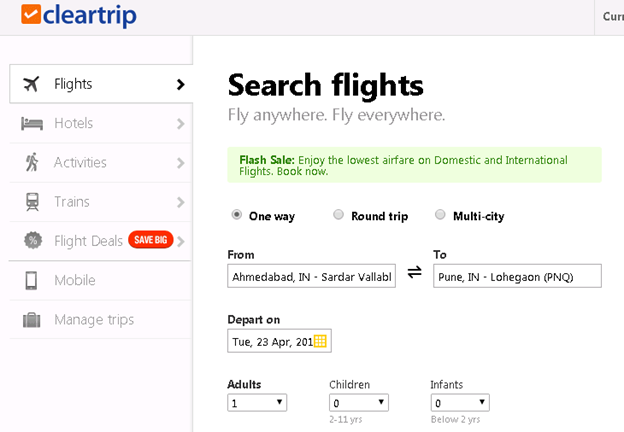Select the One way radio button
This screenshot has width=624, height=432.
237,215
